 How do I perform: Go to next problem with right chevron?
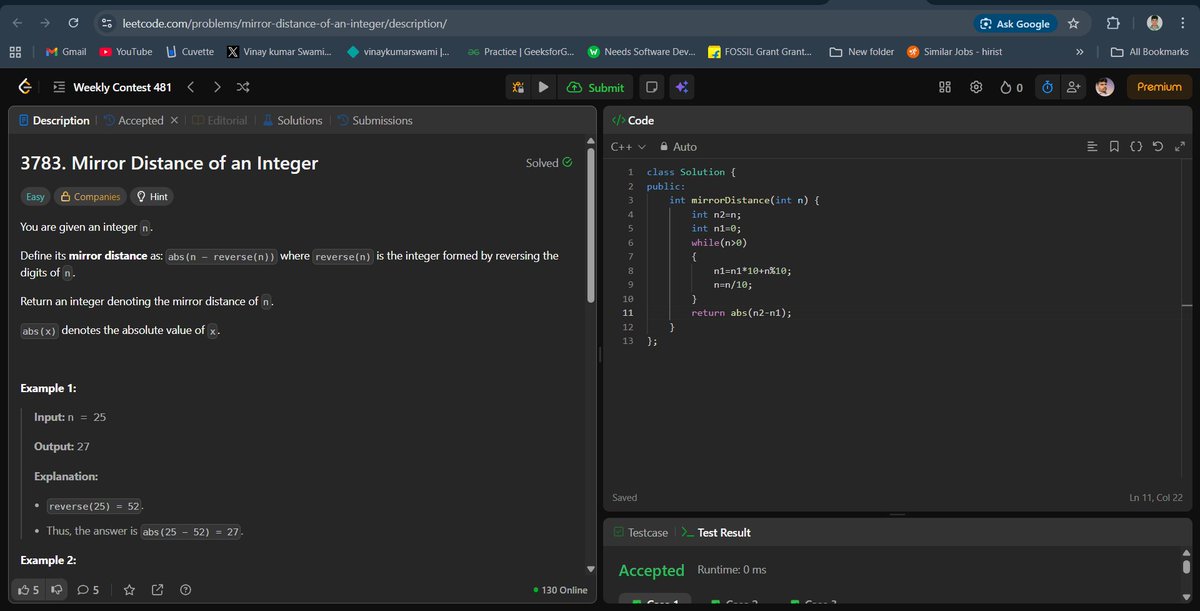tap(216, 87)
